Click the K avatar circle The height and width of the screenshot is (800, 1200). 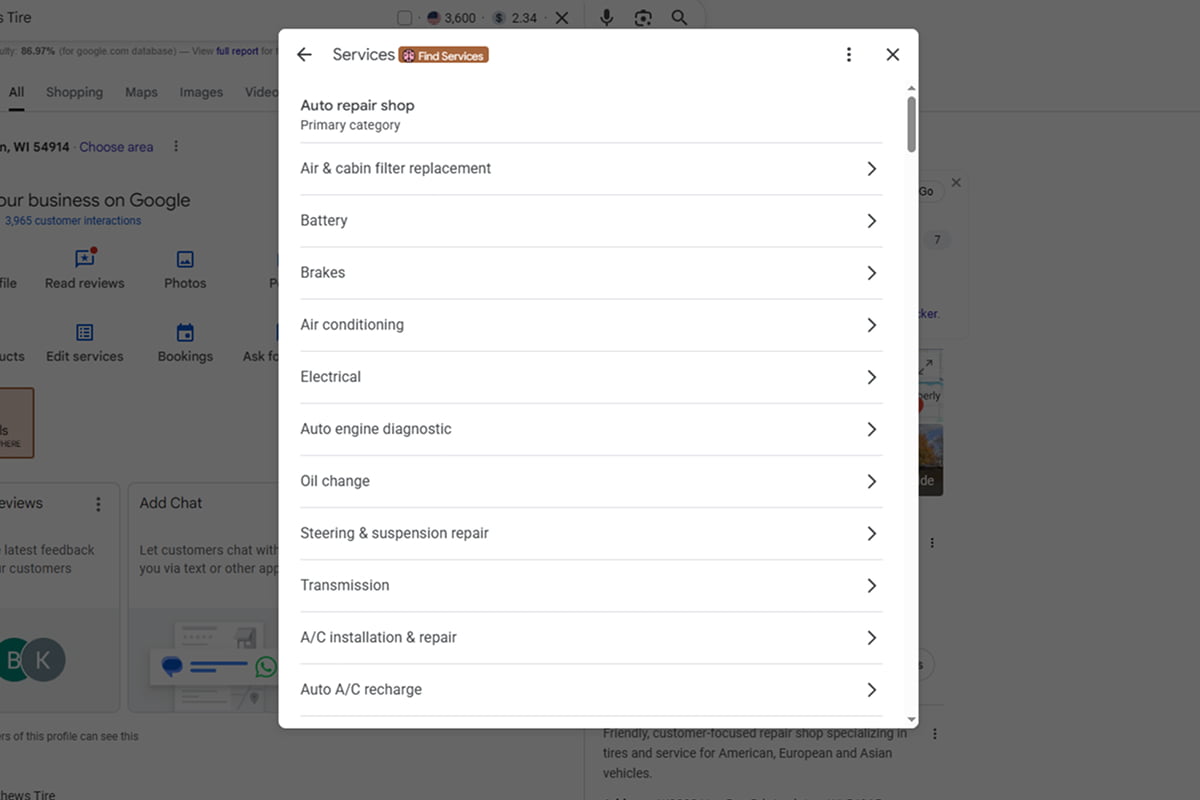[x=43, y=660]
